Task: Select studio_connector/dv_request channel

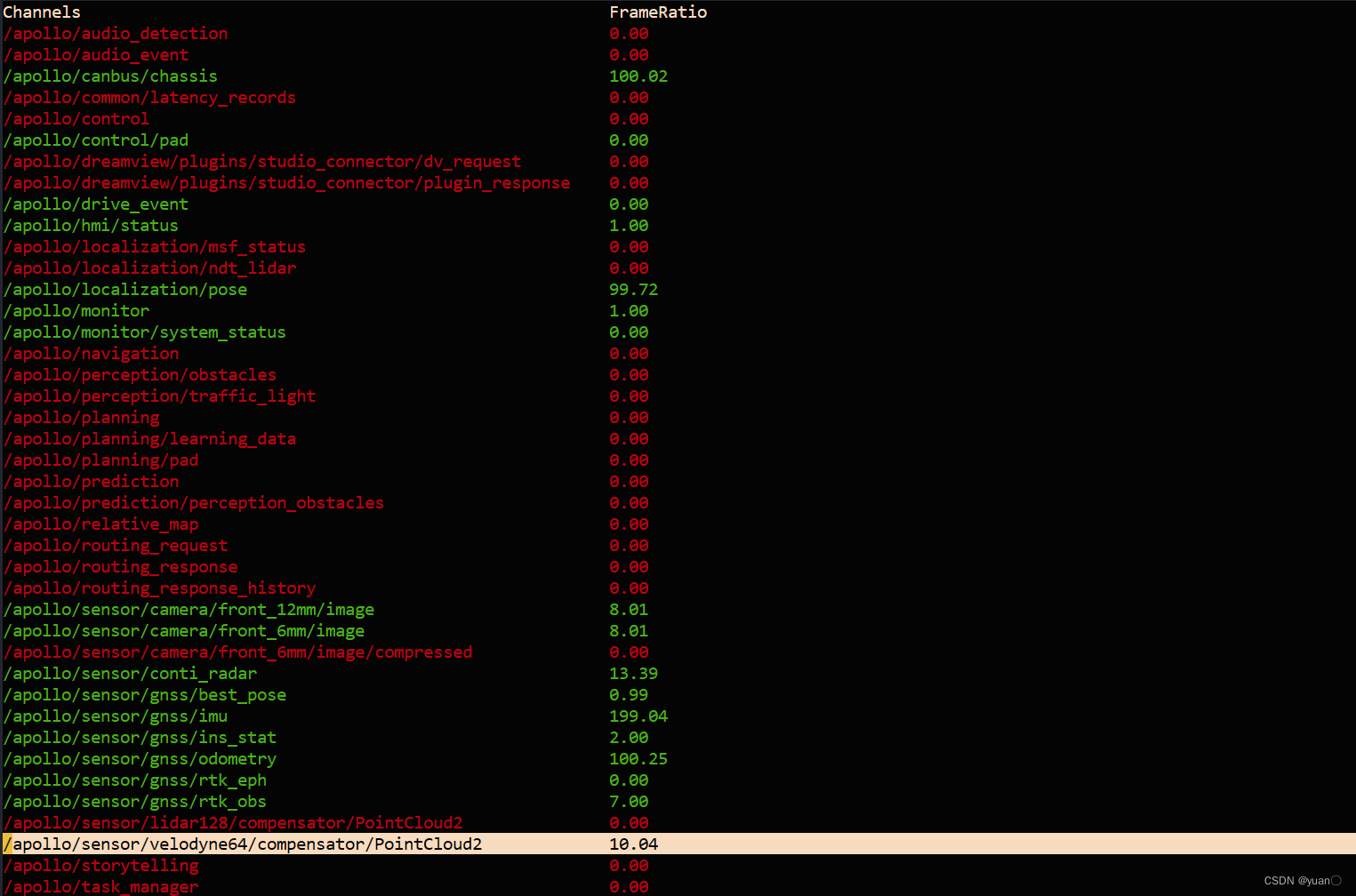Action: pos(262,162)
